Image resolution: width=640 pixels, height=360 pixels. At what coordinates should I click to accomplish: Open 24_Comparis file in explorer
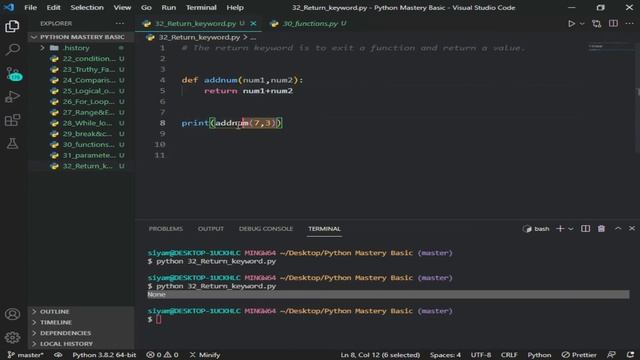[82, 80]
